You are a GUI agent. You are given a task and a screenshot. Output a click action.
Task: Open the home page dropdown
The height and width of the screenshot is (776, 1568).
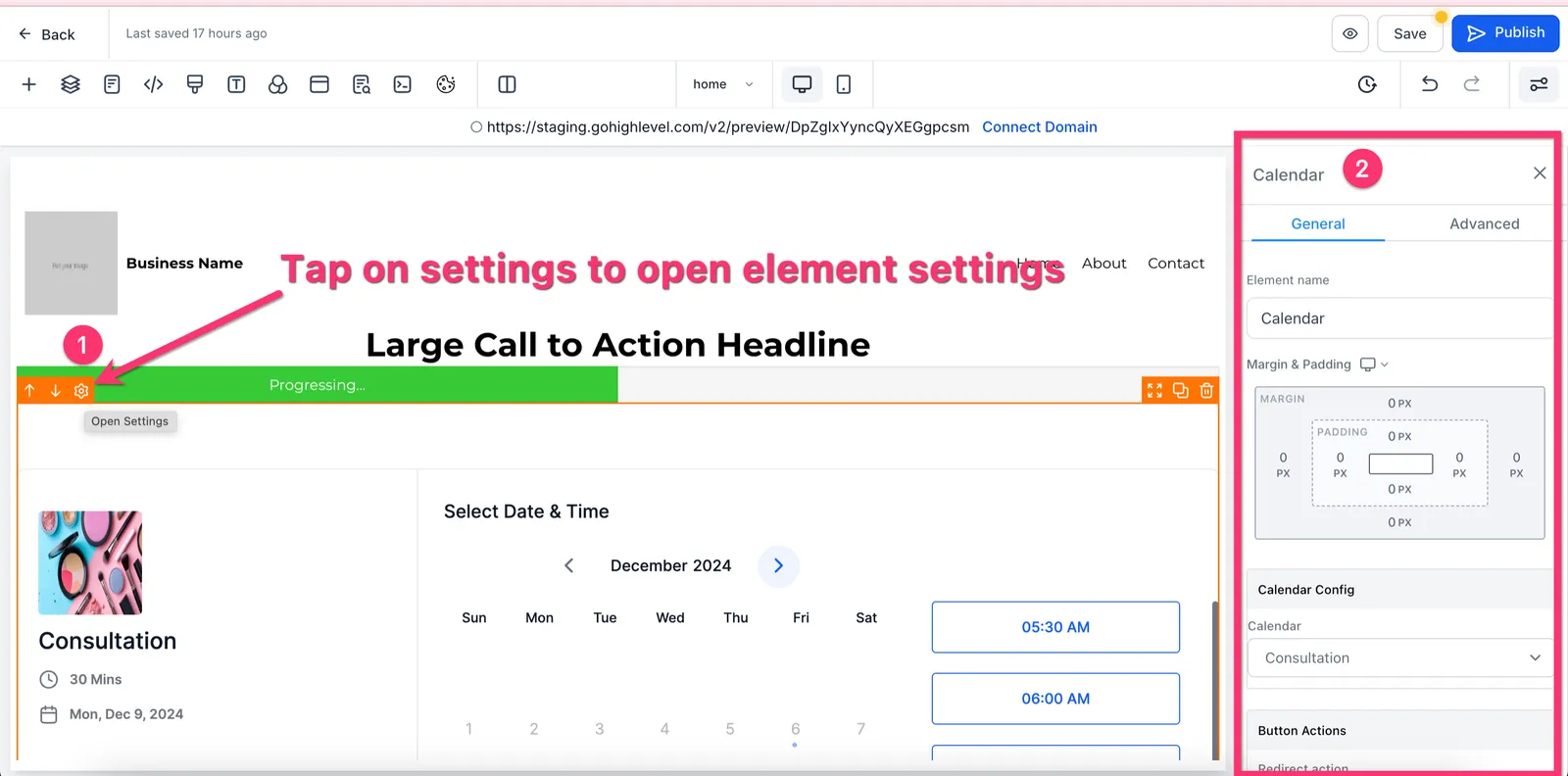tap(723, 84)
